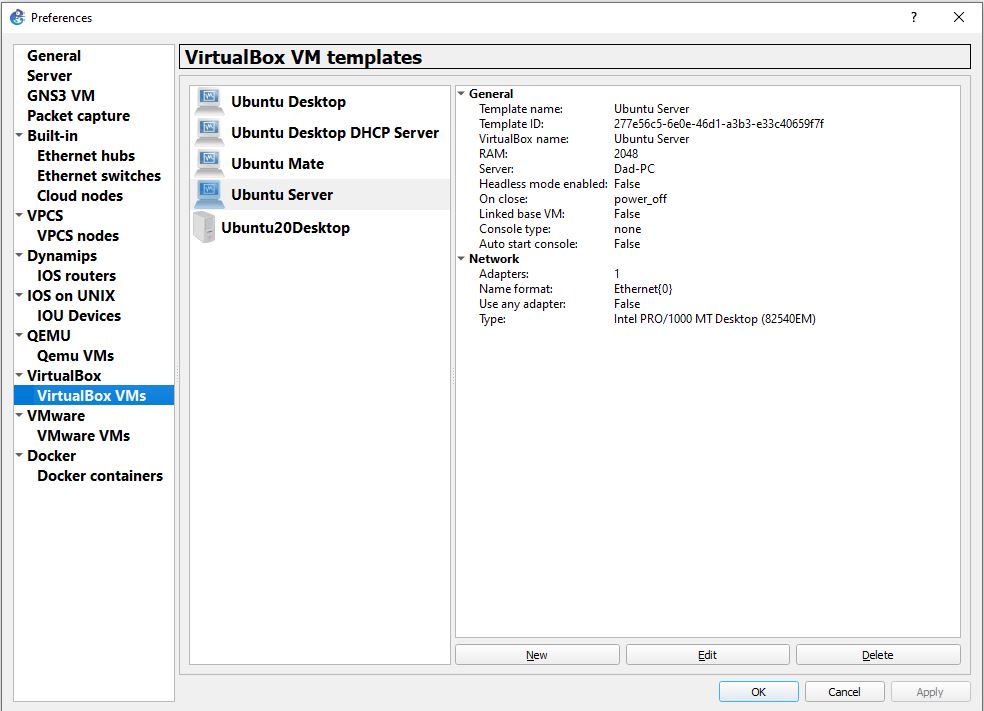Viewport: 984px width, 711px height.
Task: Select the Ubuntu Desktop template name
Action: point(288,102)
